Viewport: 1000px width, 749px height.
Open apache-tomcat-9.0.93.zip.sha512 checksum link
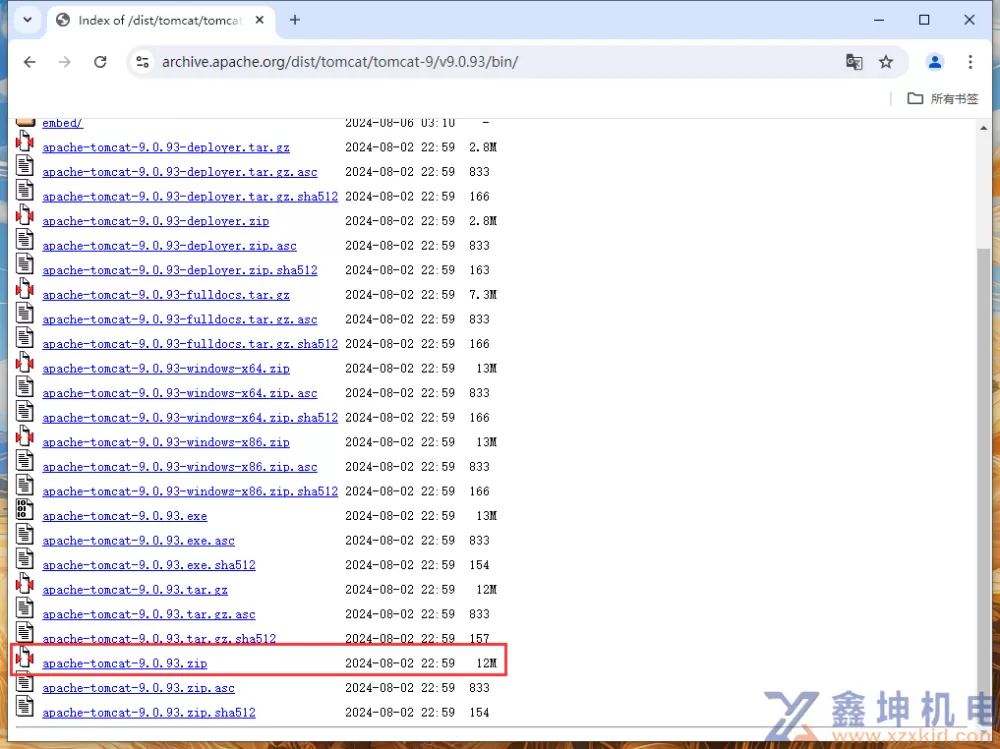pyautogui.click(x=149, y=713)
